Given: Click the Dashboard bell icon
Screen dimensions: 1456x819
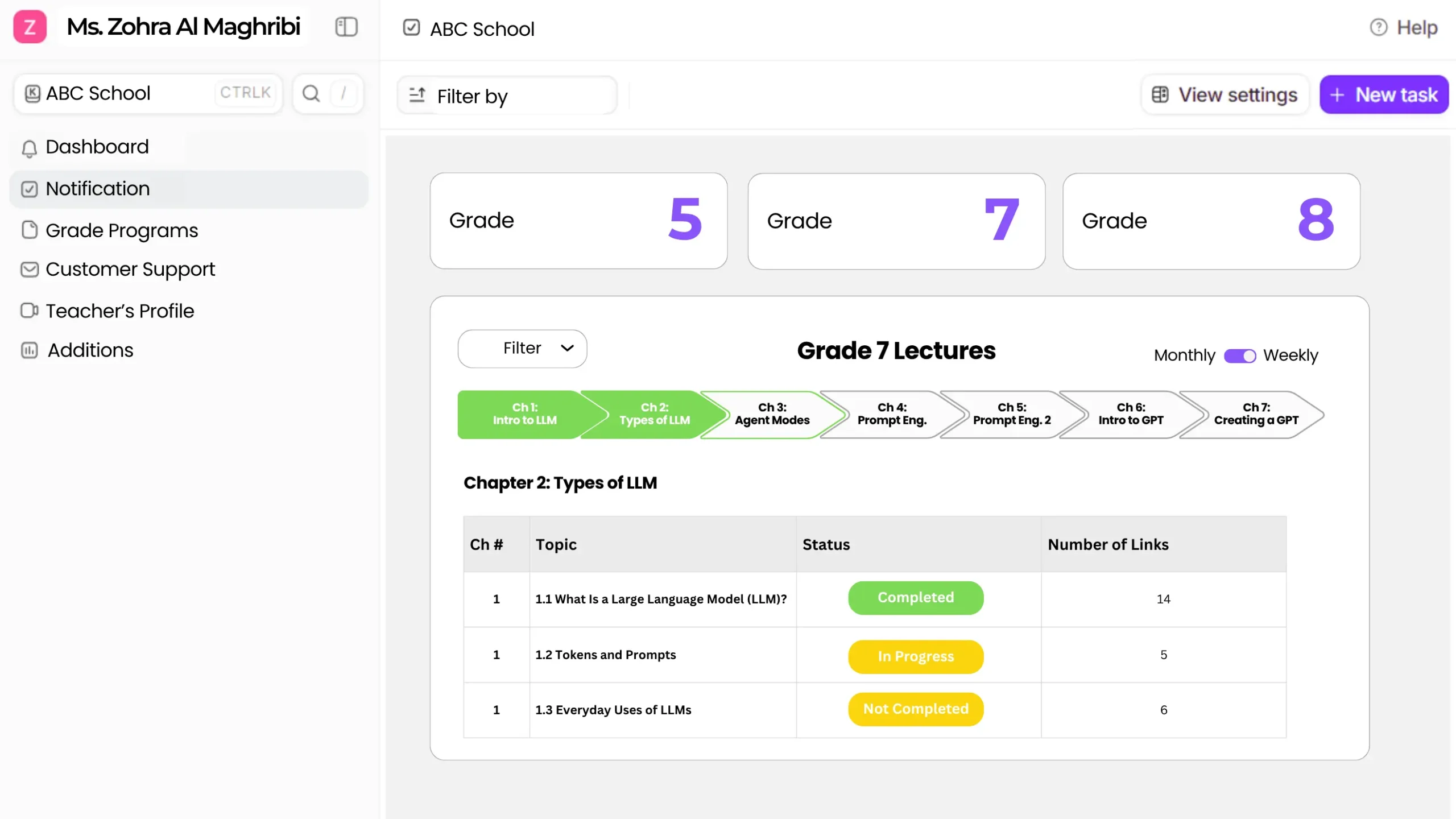Looking at the screenshot, I should coord(29,148).
